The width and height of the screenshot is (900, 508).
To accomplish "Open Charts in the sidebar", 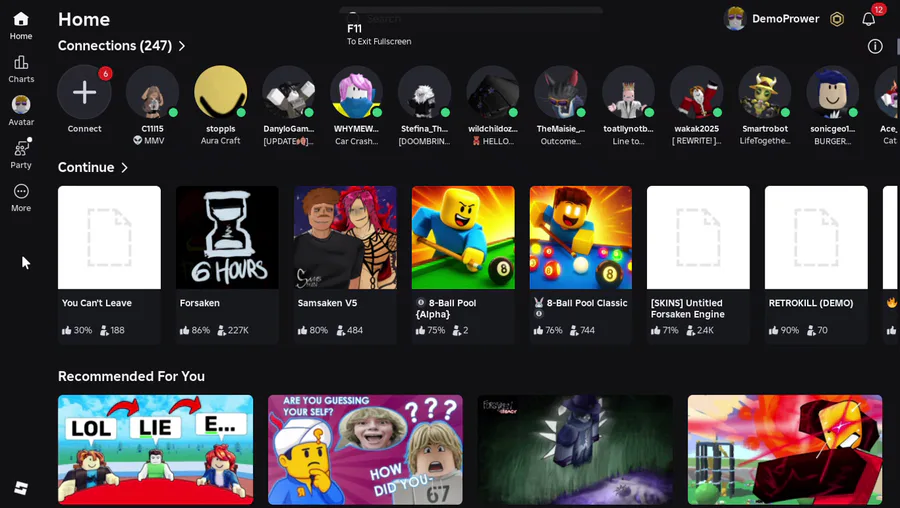I will pos(21,69).
